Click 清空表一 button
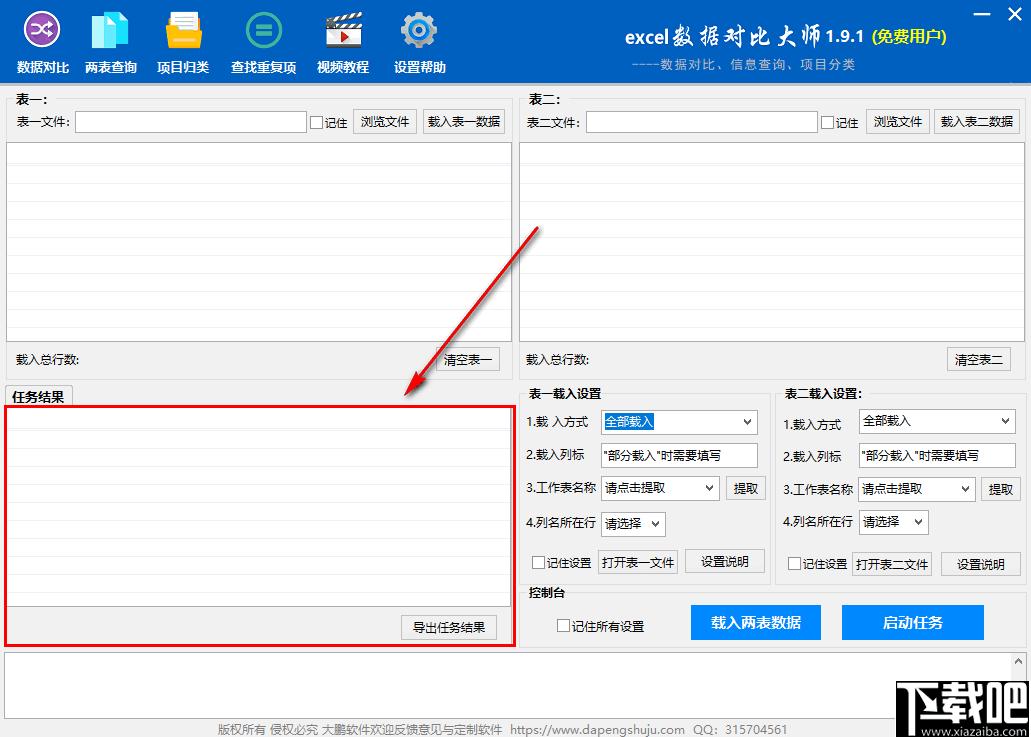Screen dimensions: 1031x737 tap(468, 360)
